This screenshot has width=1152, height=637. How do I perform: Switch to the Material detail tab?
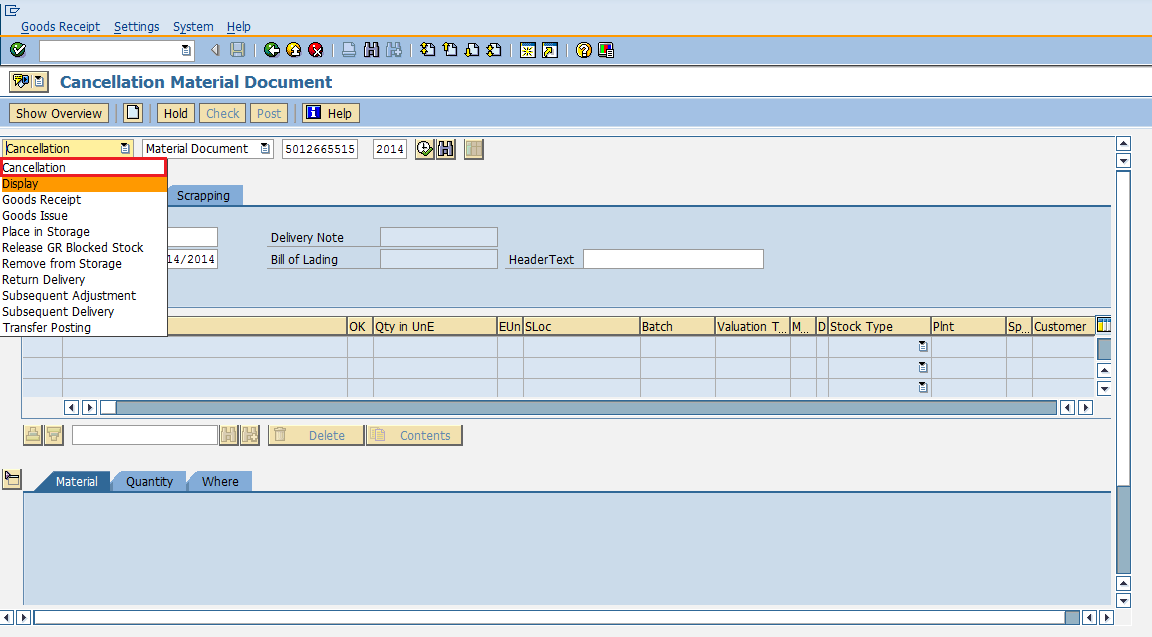76,481
